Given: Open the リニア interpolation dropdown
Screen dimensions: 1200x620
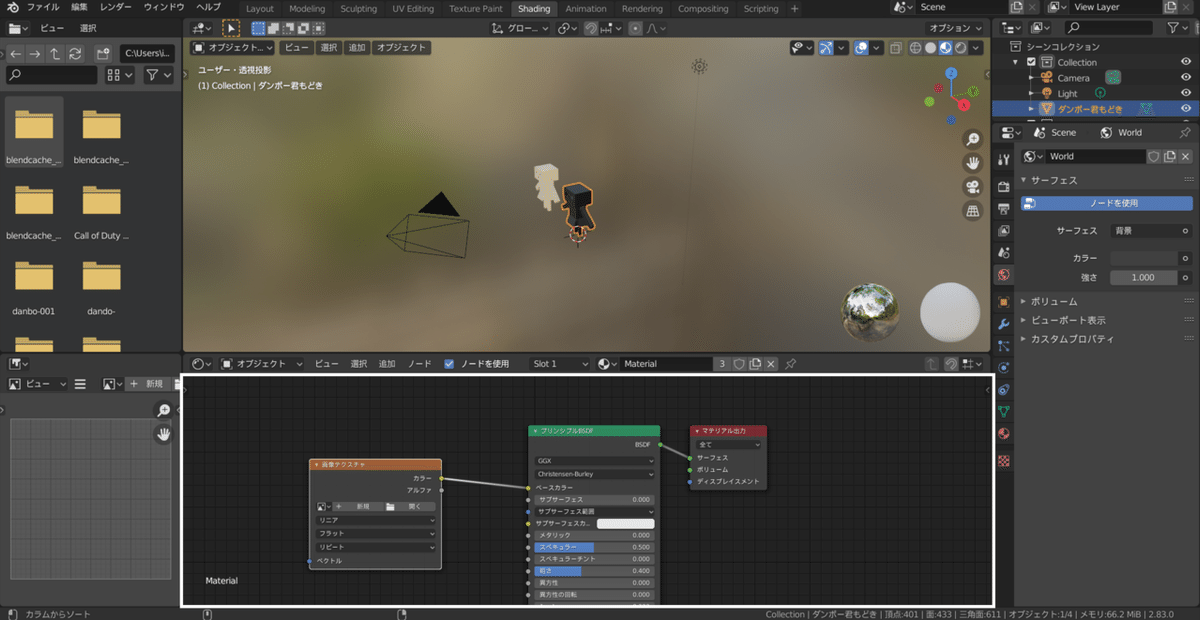Looking at the screenshot, I should coord(376,520).
